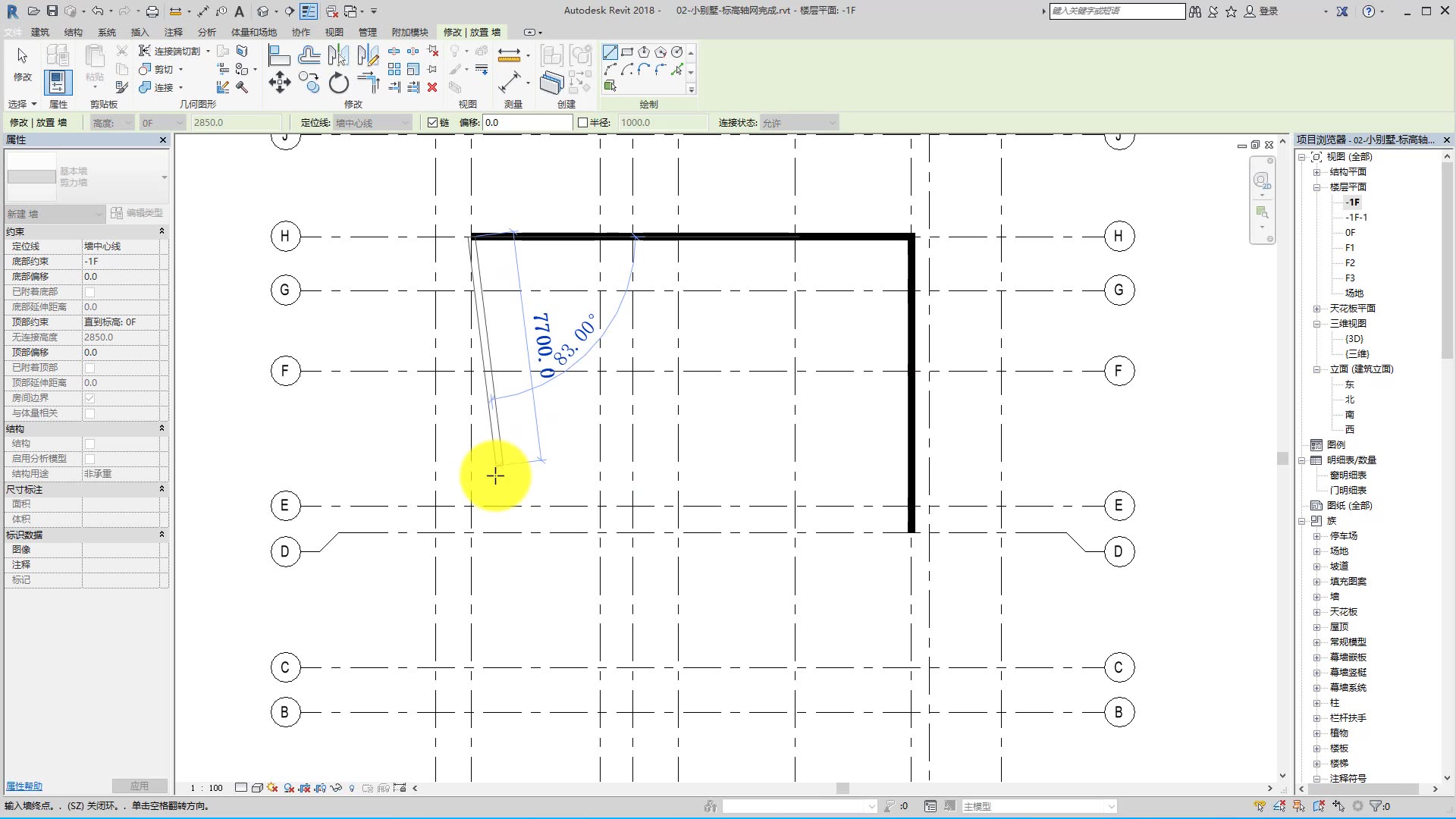Click the Rotate tool icon
1456x819 pixels.
coord(338,82)
